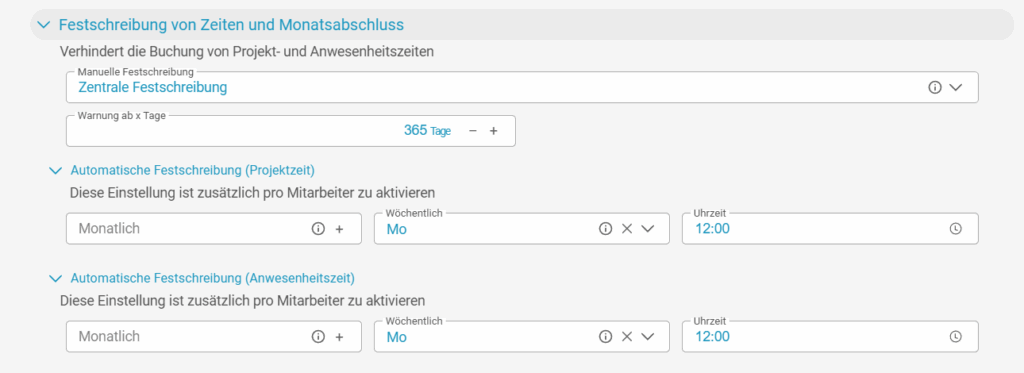Image resolution: width=1024 pixels, height=373 pixels.
Task: Add monthly entry with plus in Anwesenheitszeit
Action: [339, 336]
